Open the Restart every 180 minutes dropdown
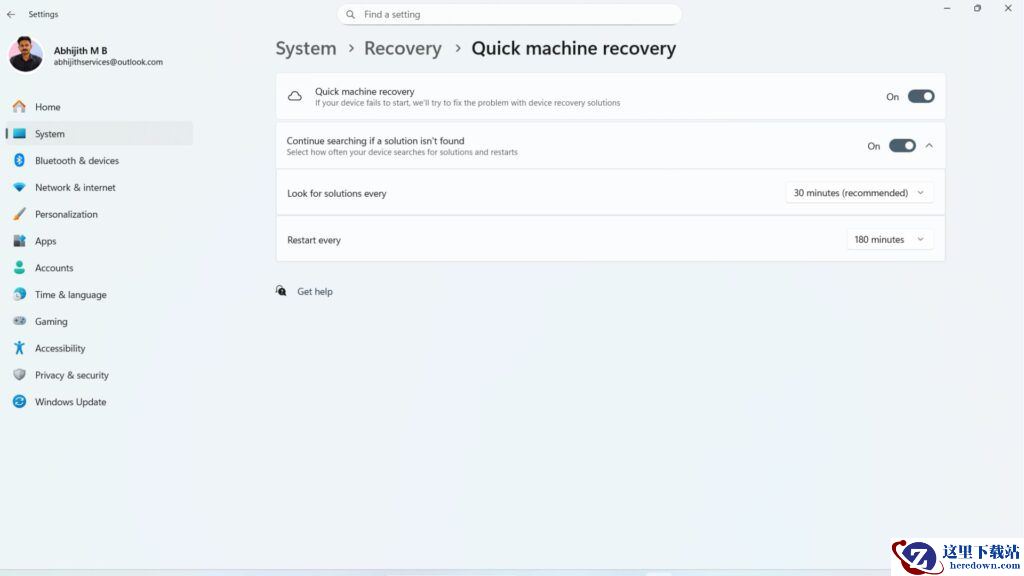 pyautogui.click(x=889, y=240)
